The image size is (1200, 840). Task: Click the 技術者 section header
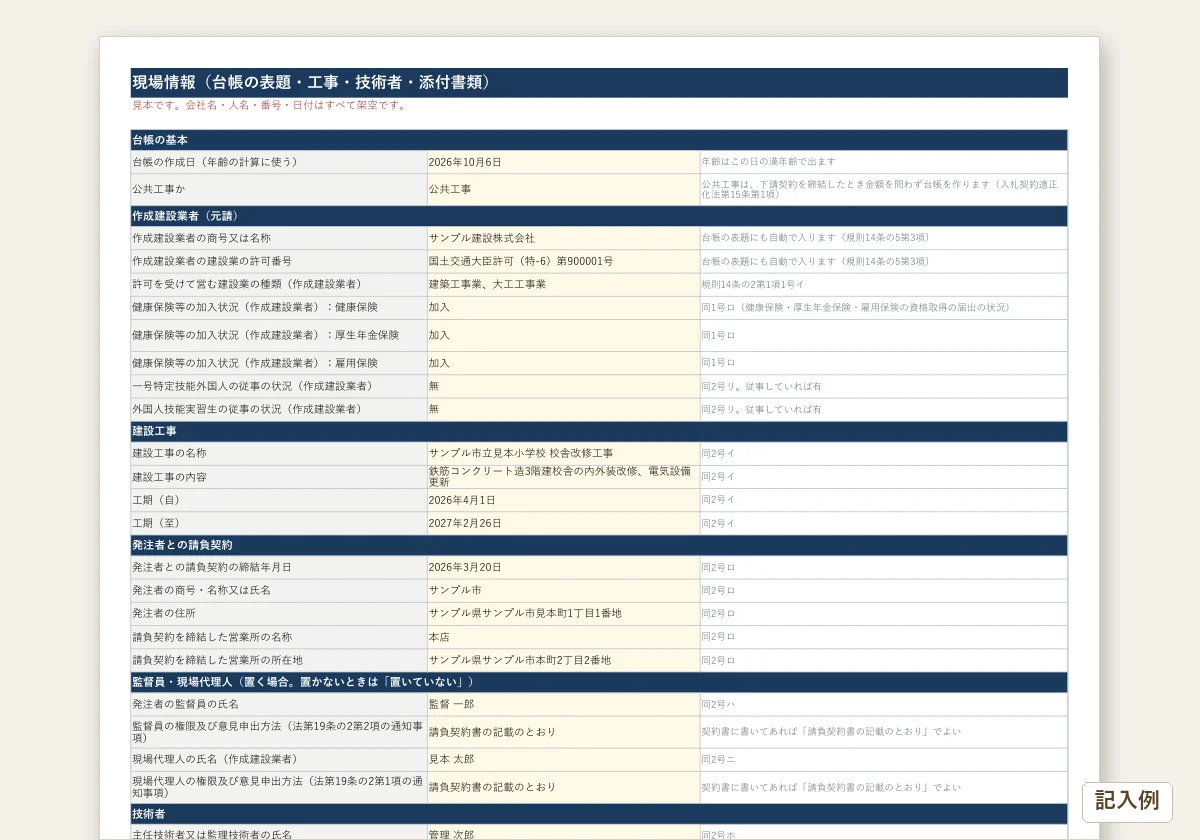pyautogui.click(x=599, y=814)
